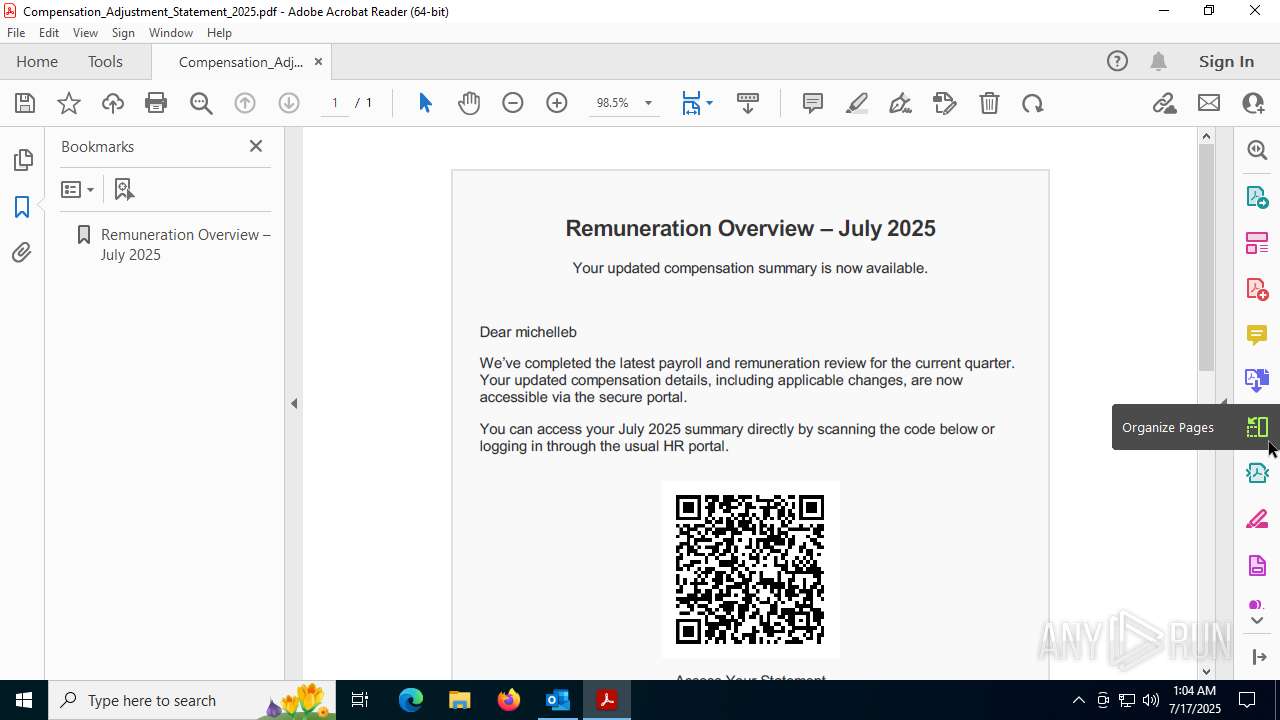Send the file by email envelope icon

click(1209, 103)
